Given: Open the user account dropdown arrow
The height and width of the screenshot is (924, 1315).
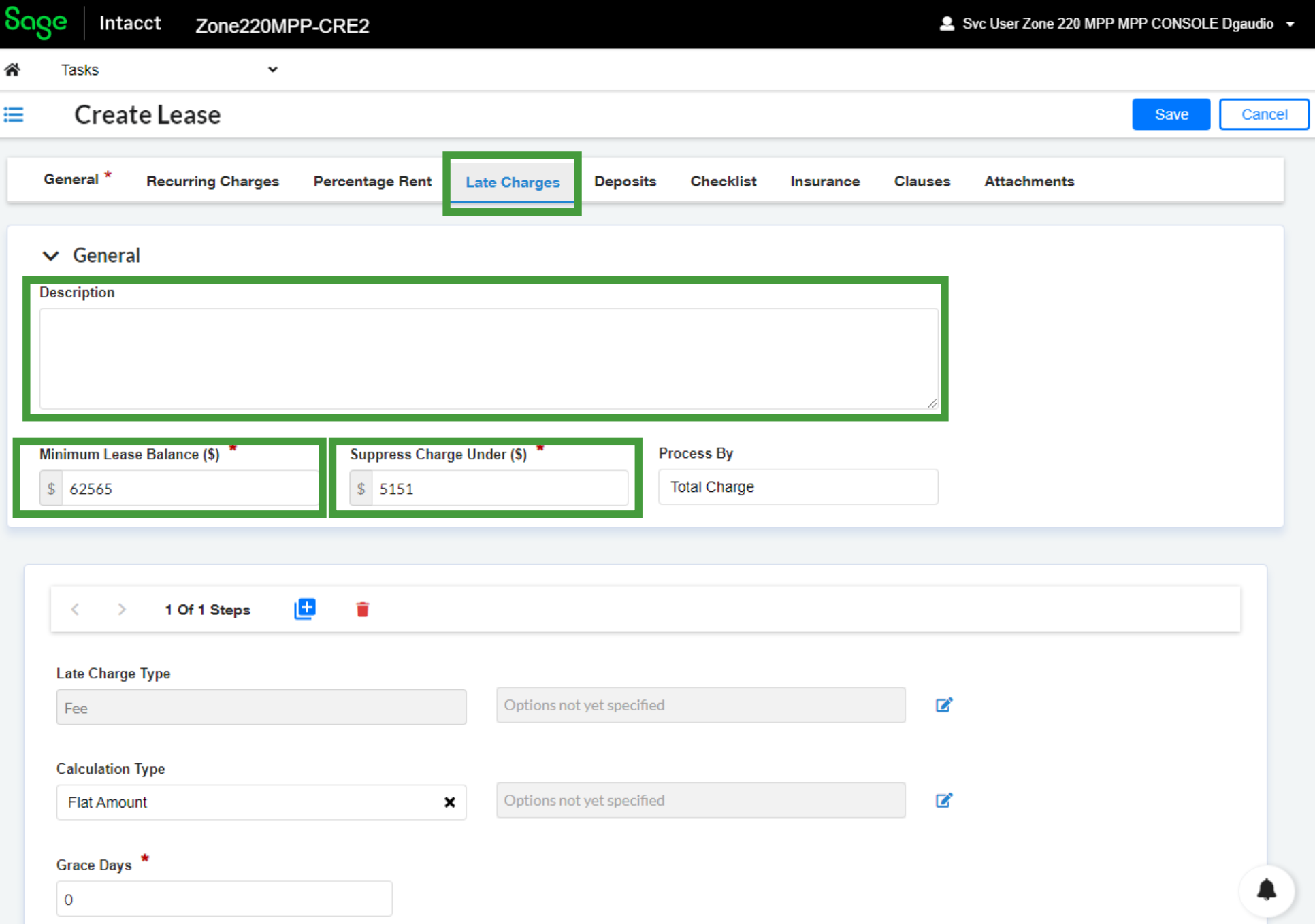Looking at the screenshot, I should [x=1290, y=24].
